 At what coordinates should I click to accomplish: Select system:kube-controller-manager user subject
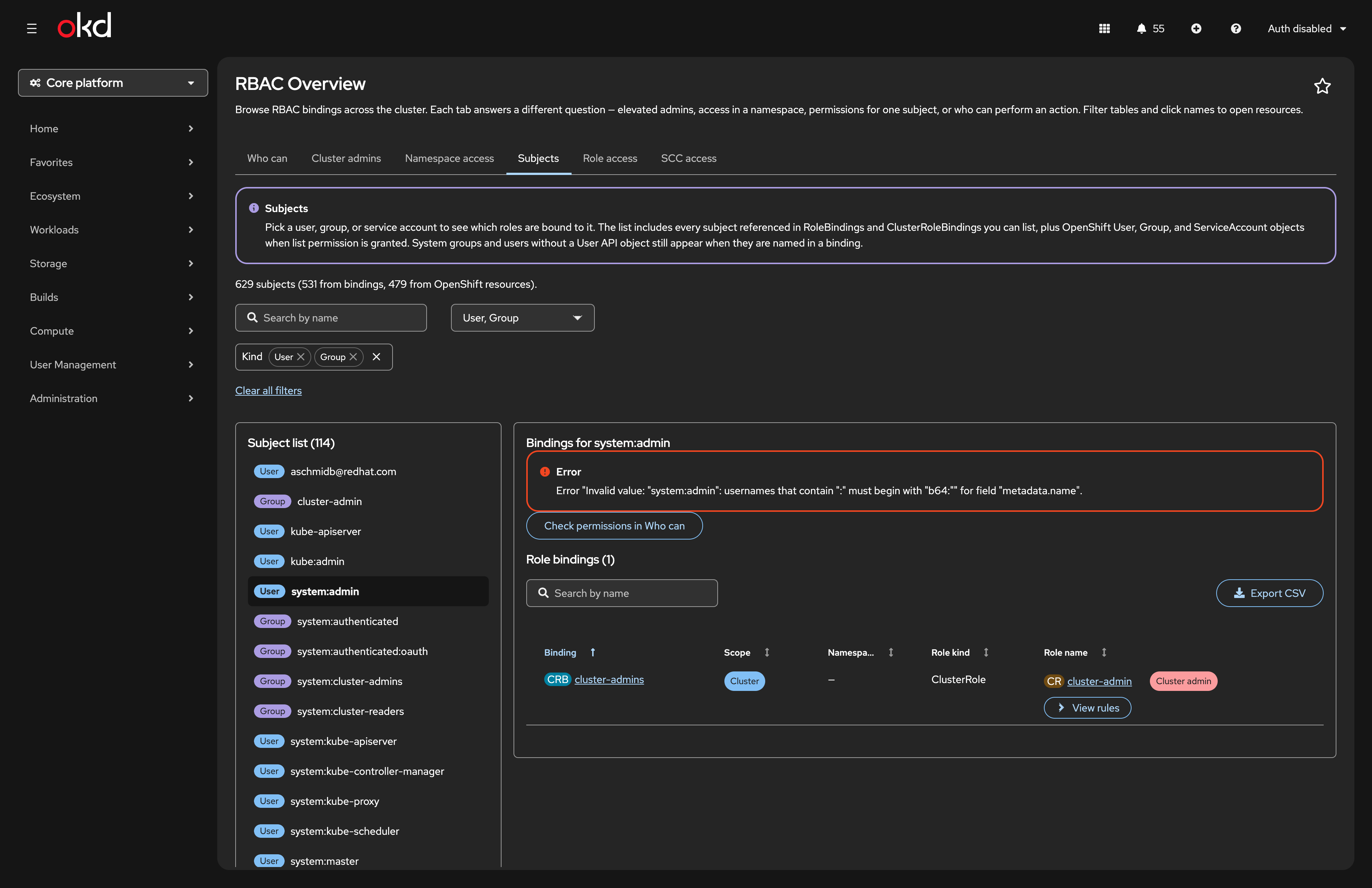point(368,771)
